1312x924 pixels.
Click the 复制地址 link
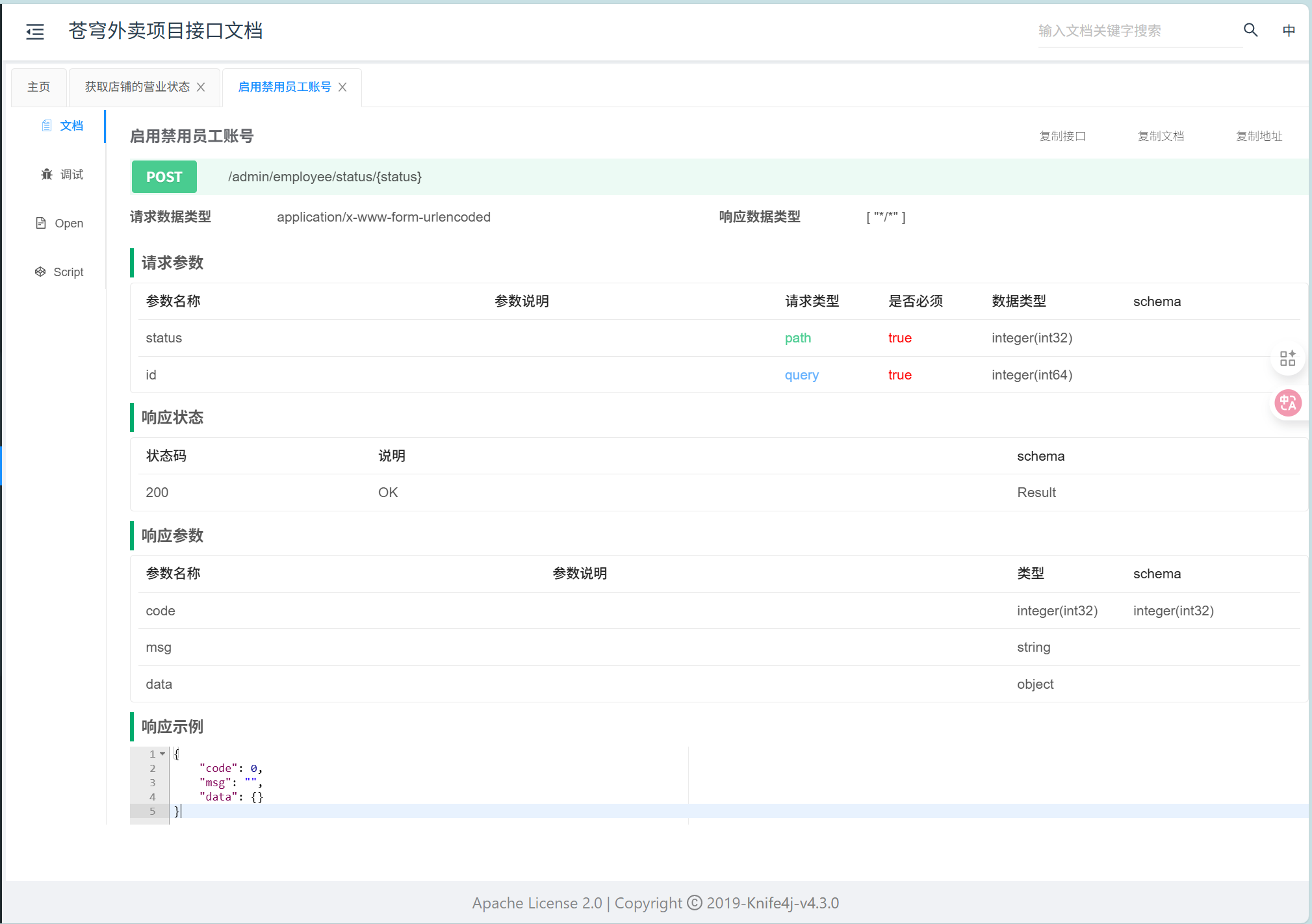coord(1258,136)
